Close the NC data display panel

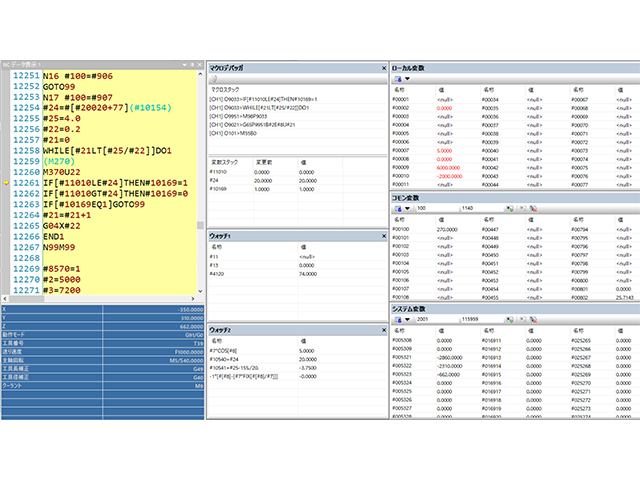pos(200,64)
